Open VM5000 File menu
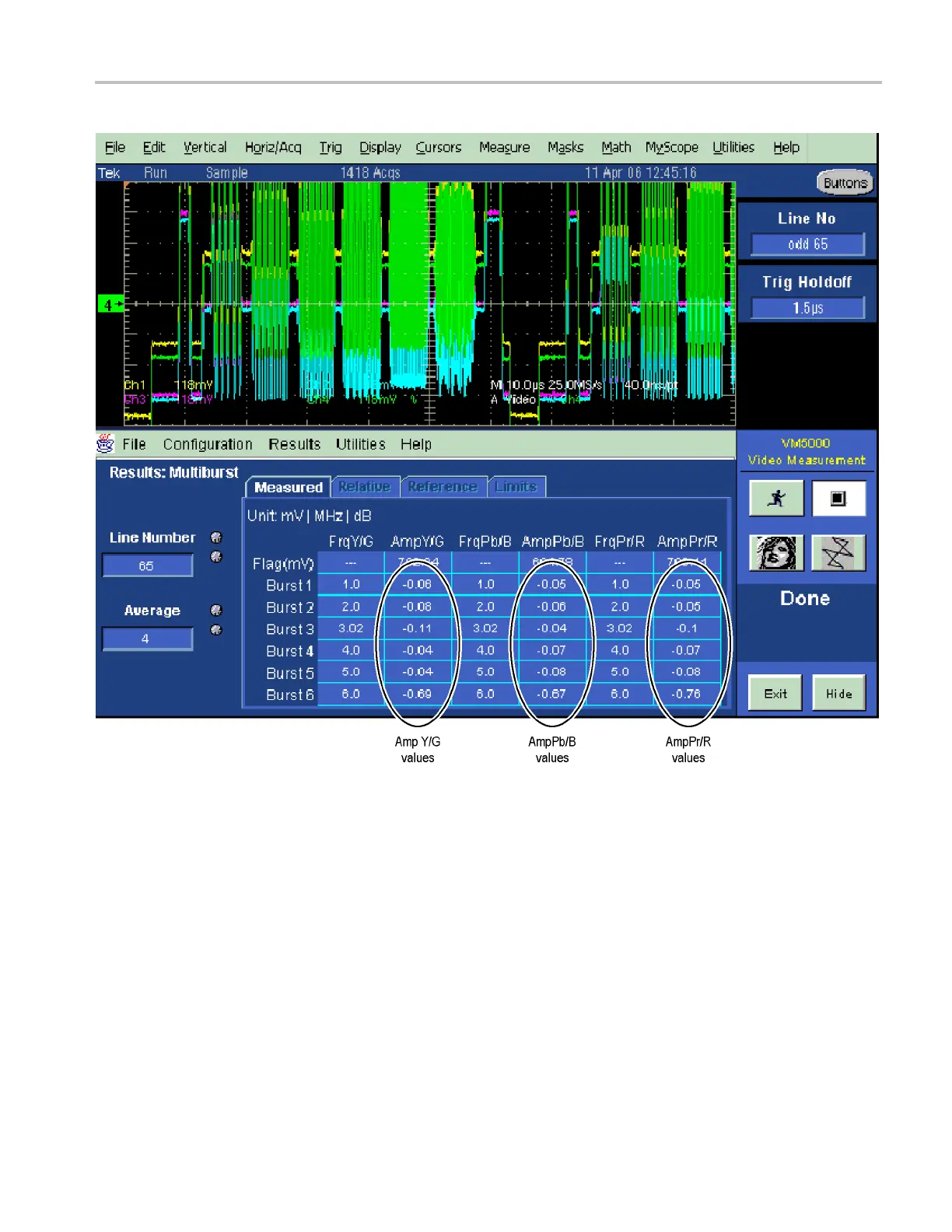This screenshot has width=952, height=1232. 134,444
